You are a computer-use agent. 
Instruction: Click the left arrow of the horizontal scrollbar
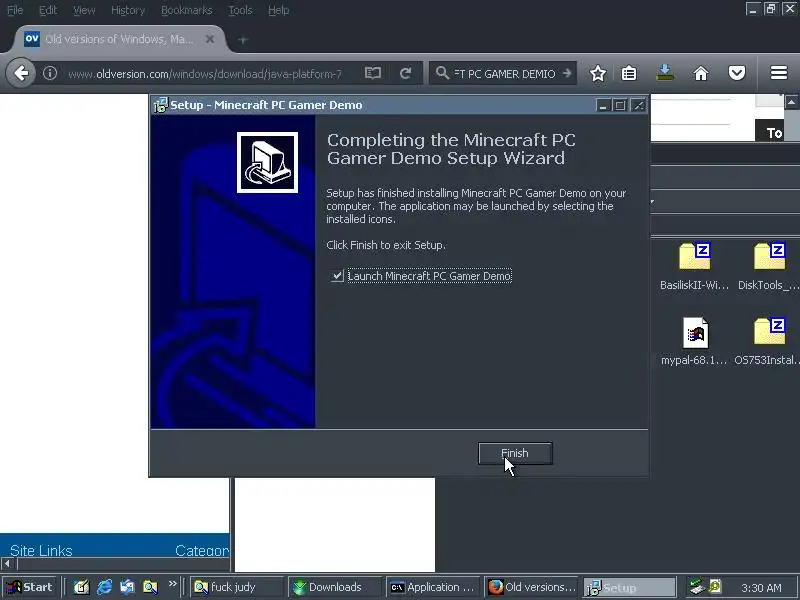coord(7,564)
